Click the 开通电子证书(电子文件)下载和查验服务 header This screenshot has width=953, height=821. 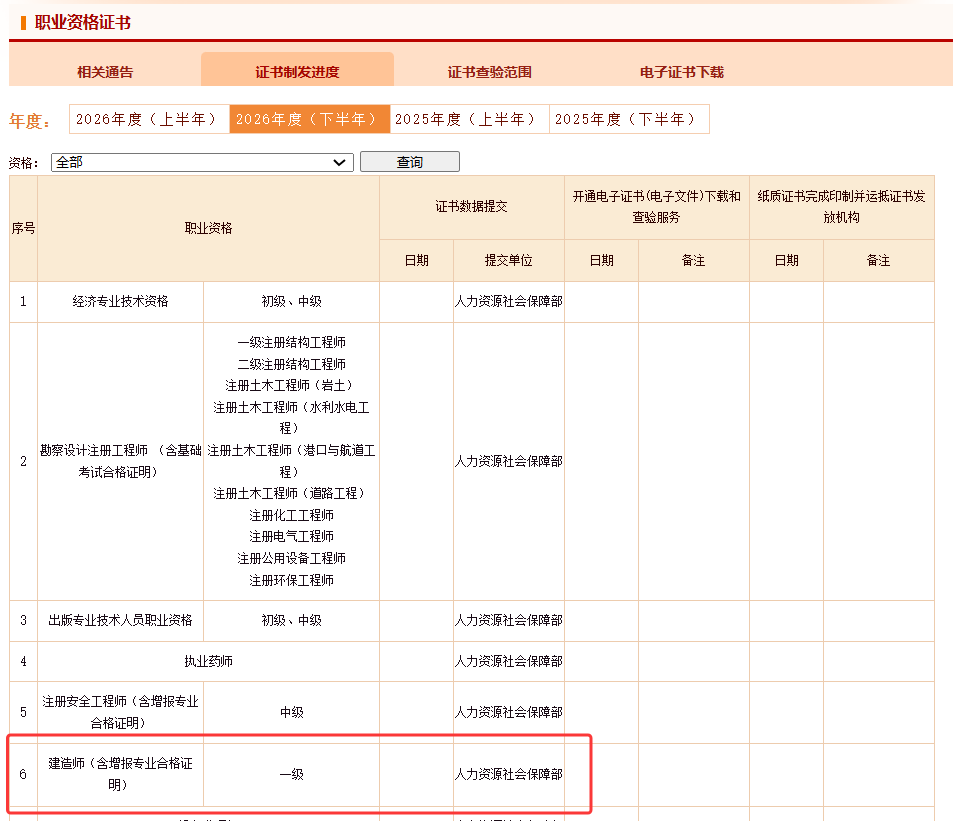tap(656, 207)
